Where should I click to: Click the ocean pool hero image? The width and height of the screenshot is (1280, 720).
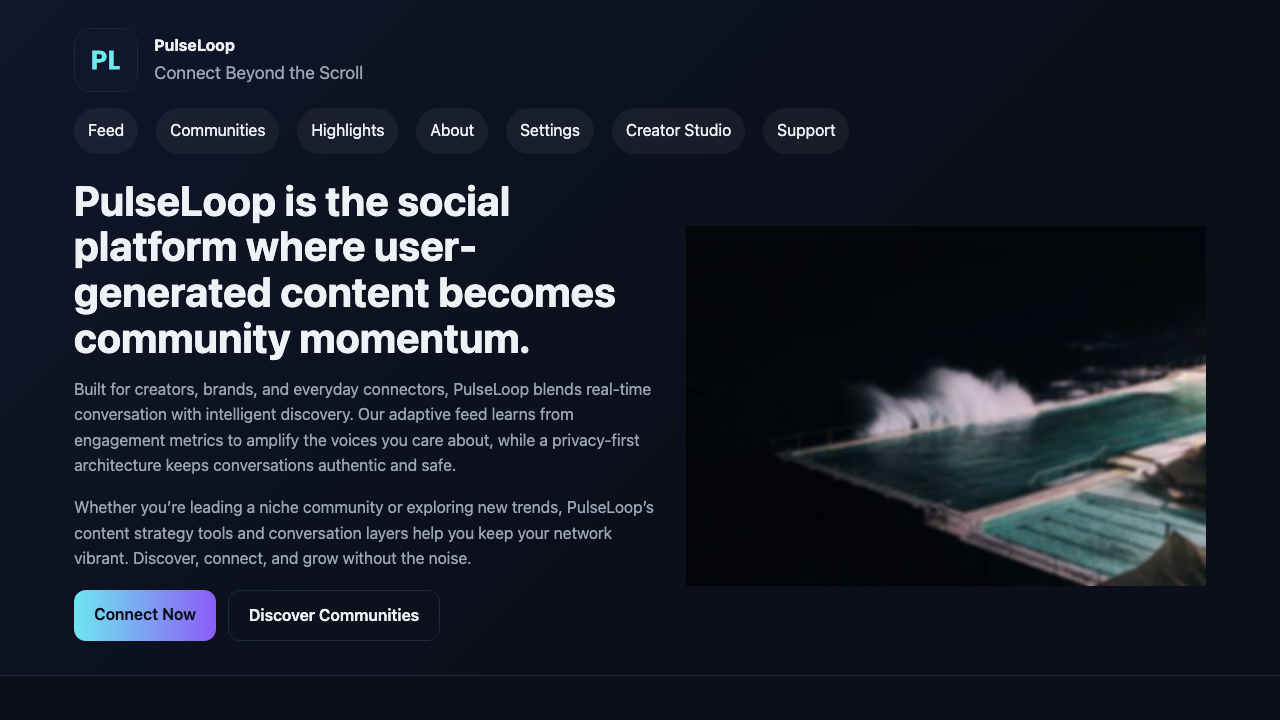945,405
